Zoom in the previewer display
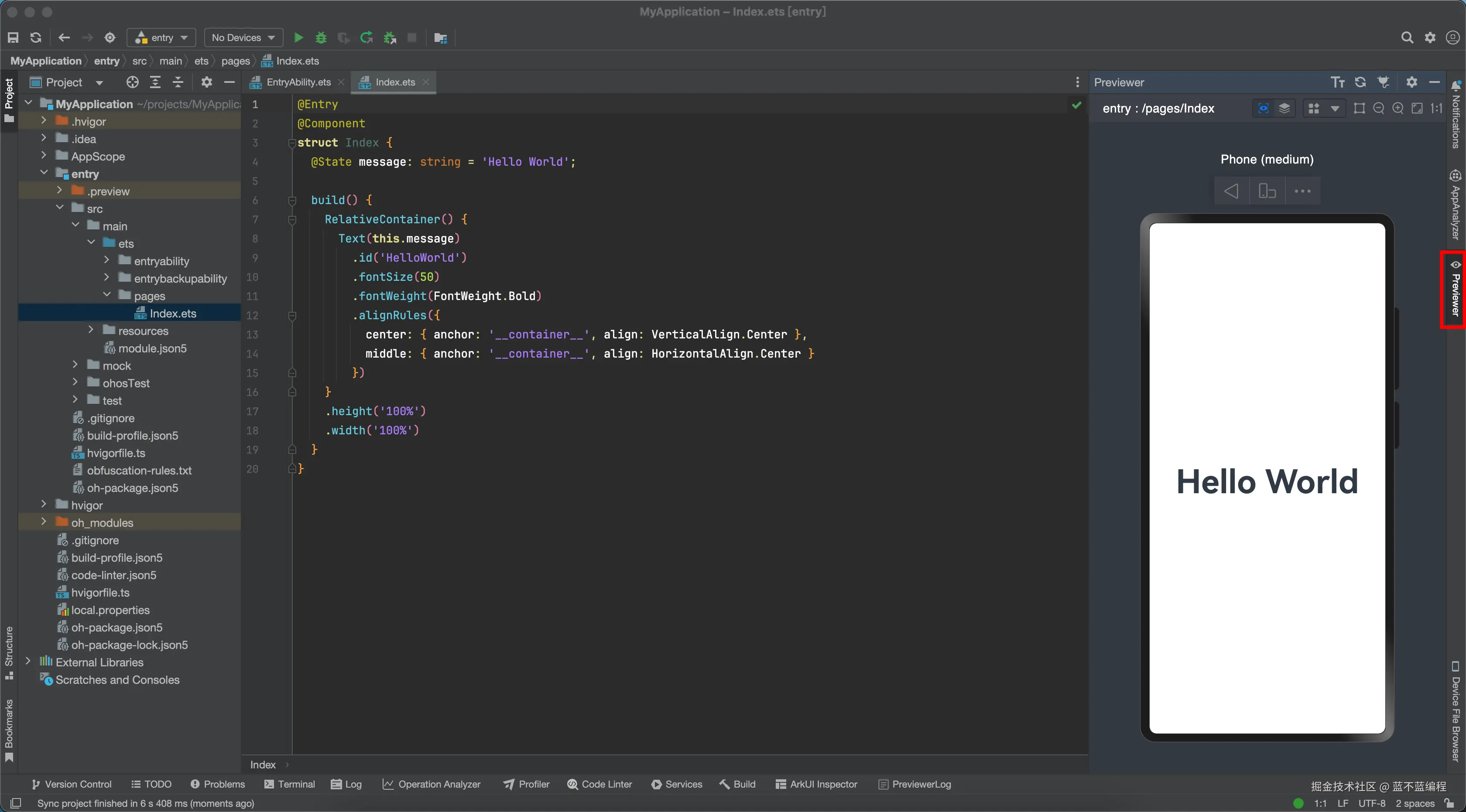1466x812 pixels. (1397, 109)
